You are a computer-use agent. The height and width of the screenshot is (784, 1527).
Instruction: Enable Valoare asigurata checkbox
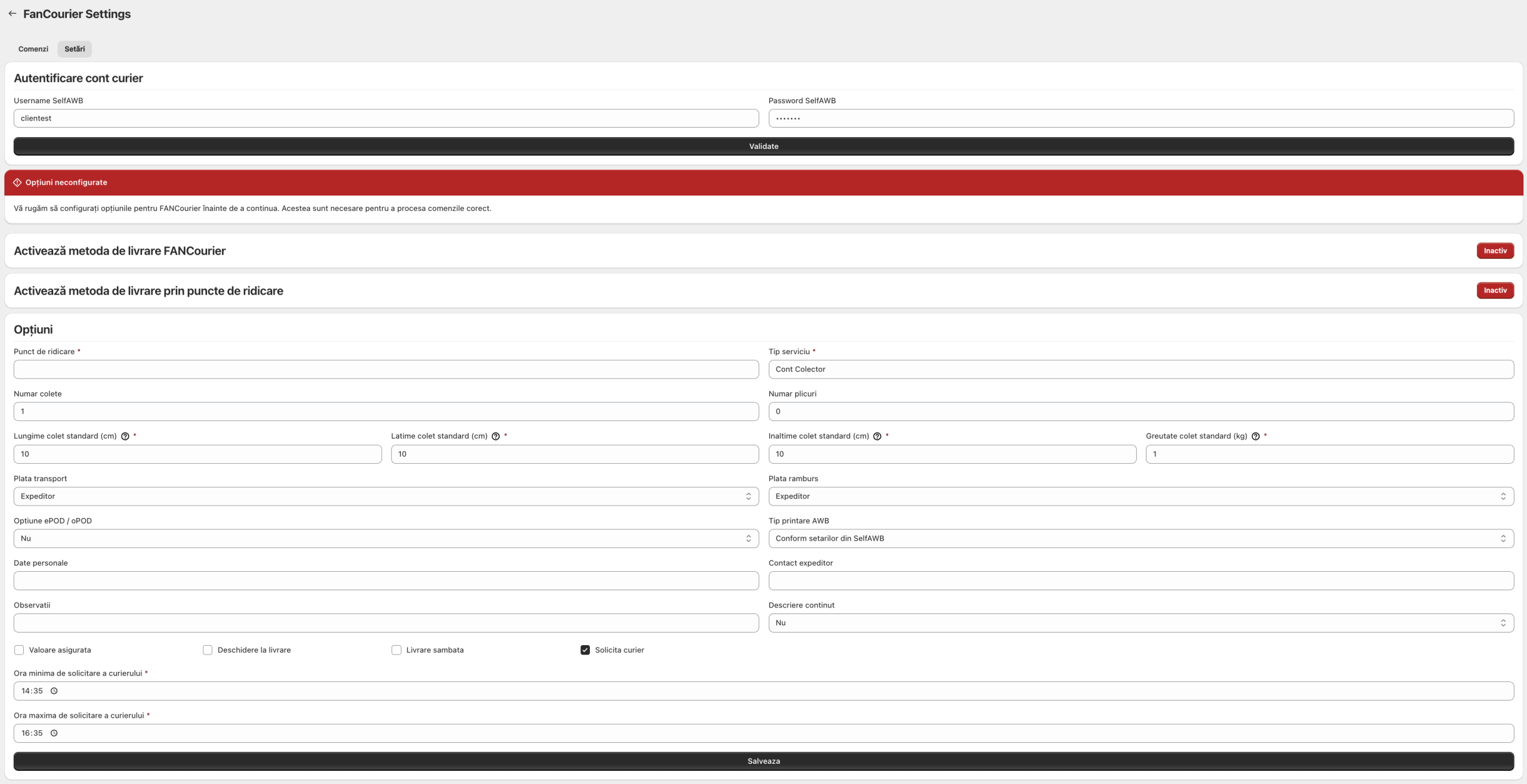coord(19,650)
